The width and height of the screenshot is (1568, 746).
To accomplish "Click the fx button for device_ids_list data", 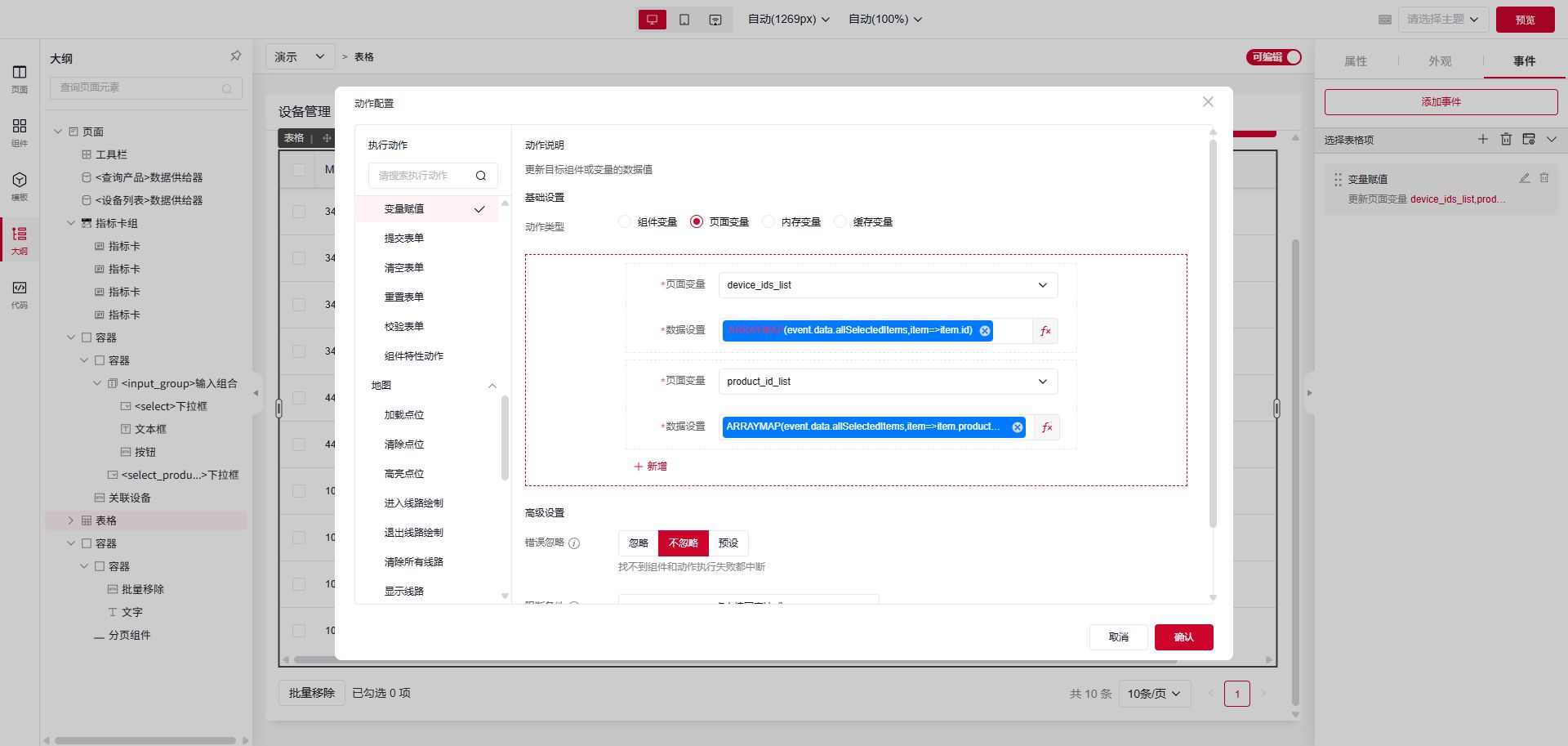I will (1045, 331).
